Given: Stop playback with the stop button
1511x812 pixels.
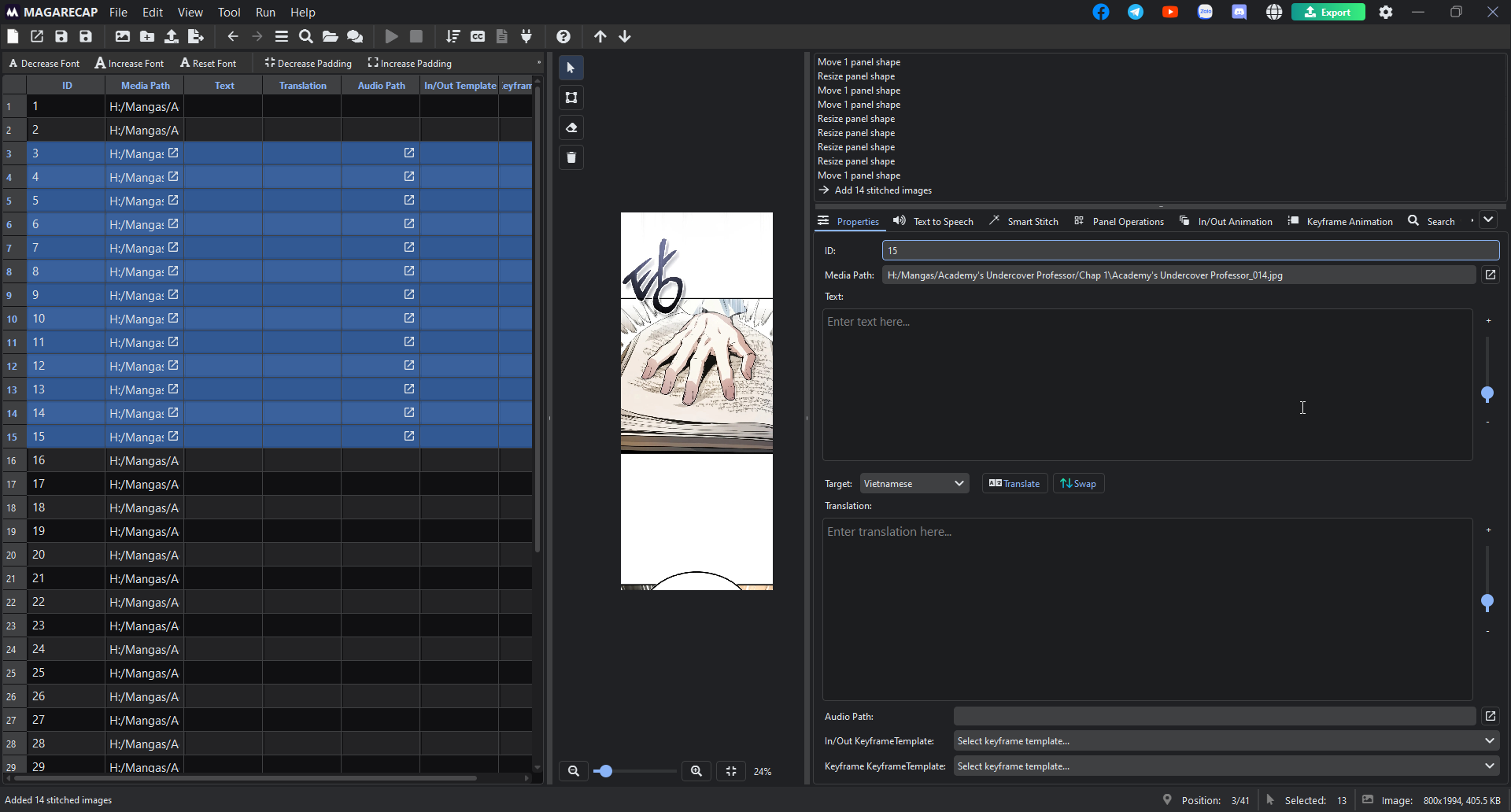Looking at the screenshot, I should pyautogui.click(x=416, y=36).
